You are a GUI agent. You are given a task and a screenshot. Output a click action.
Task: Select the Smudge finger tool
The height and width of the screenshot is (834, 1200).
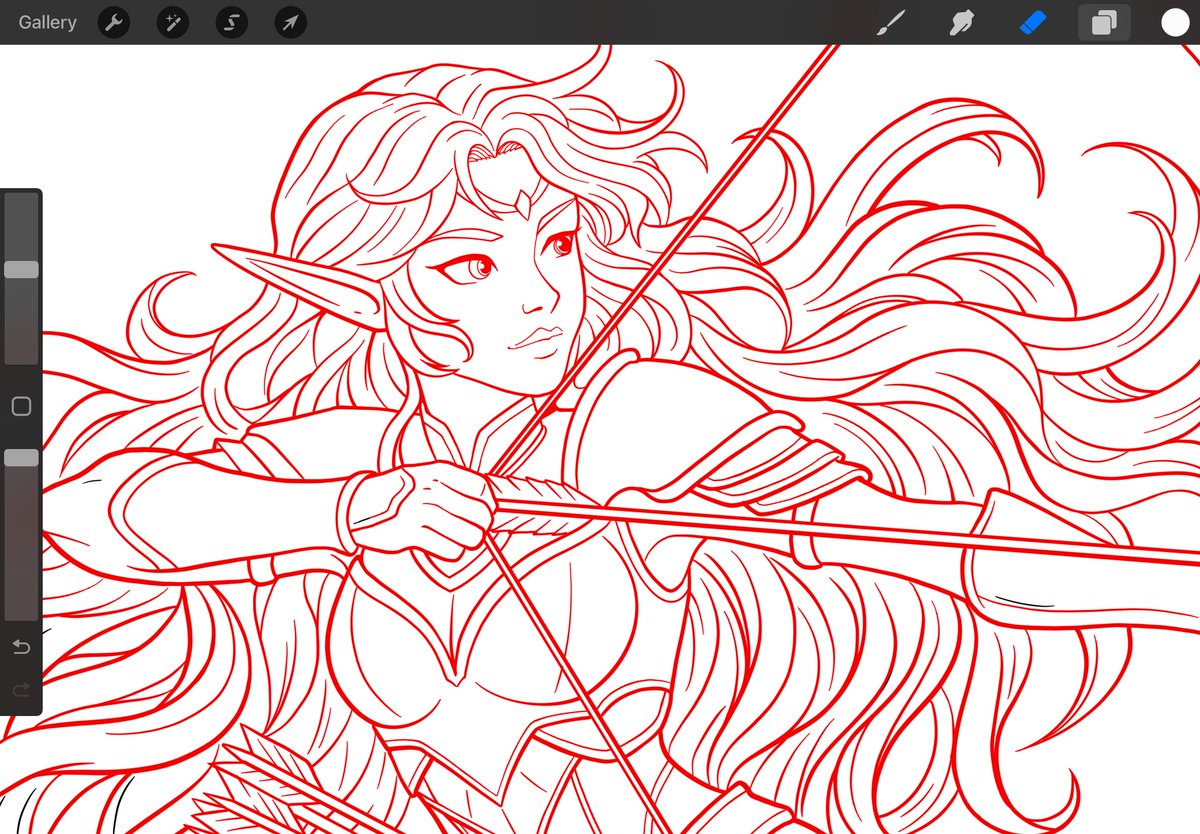point(961,22)
